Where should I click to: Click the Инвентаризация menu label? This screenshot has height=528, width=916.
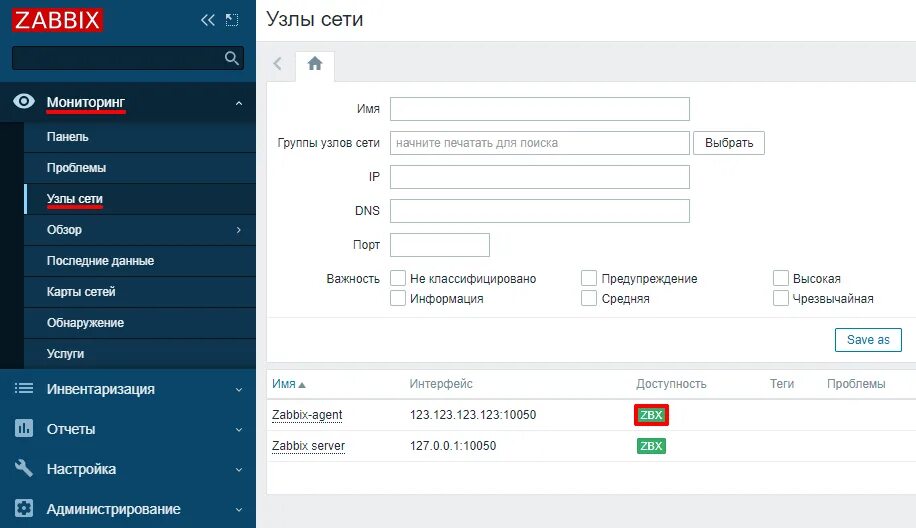(100, 389)
